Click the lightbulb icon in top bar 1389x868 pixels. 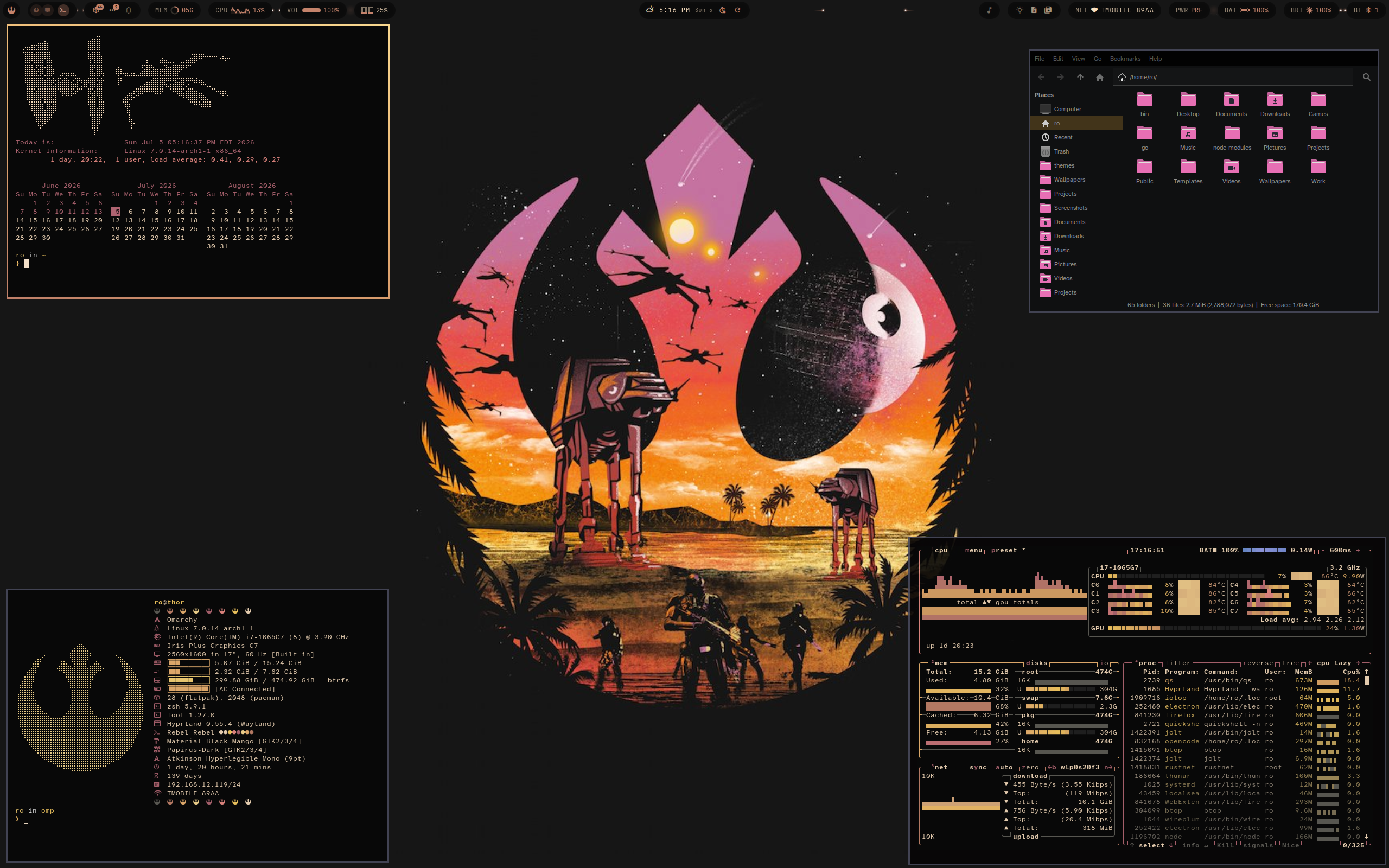click(1020, 10)
